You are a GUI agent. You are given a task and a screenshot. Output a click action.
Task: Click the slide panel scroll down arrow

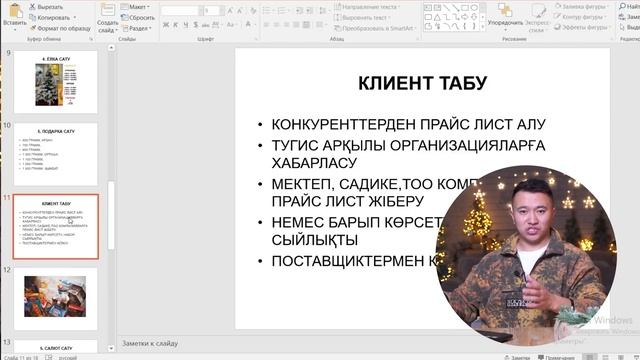[x=111, y=349]
